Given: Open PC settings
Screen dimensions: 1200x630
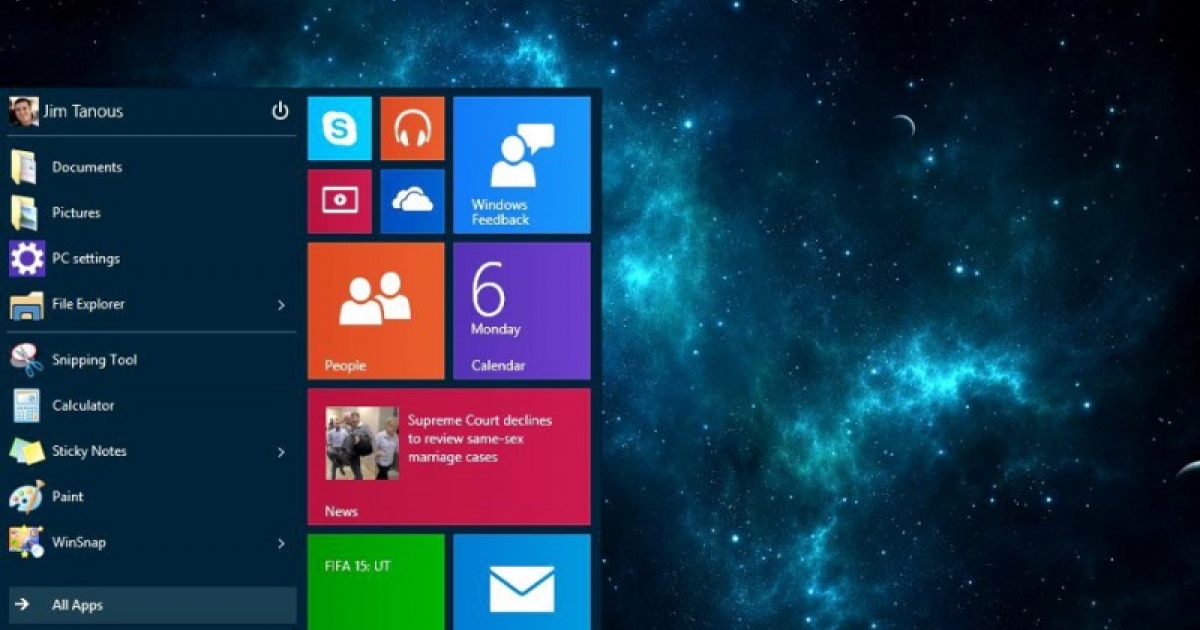Looking at the screenshot, I should pos(86,259).
